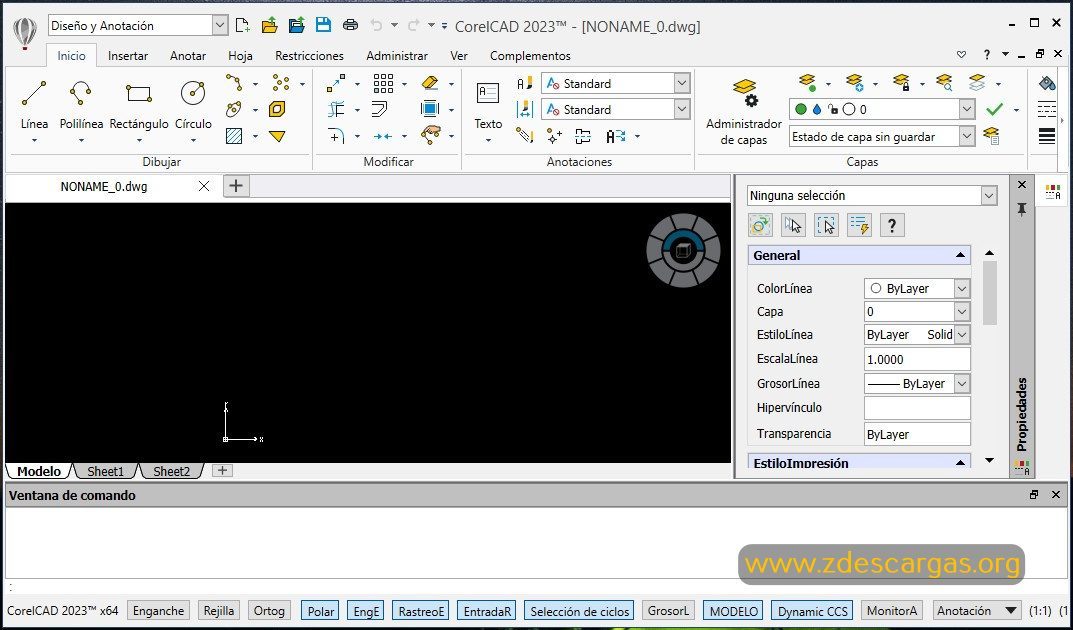1073x630 pixels.
Task: Click the layer lock icon
Action: (902, 83)
